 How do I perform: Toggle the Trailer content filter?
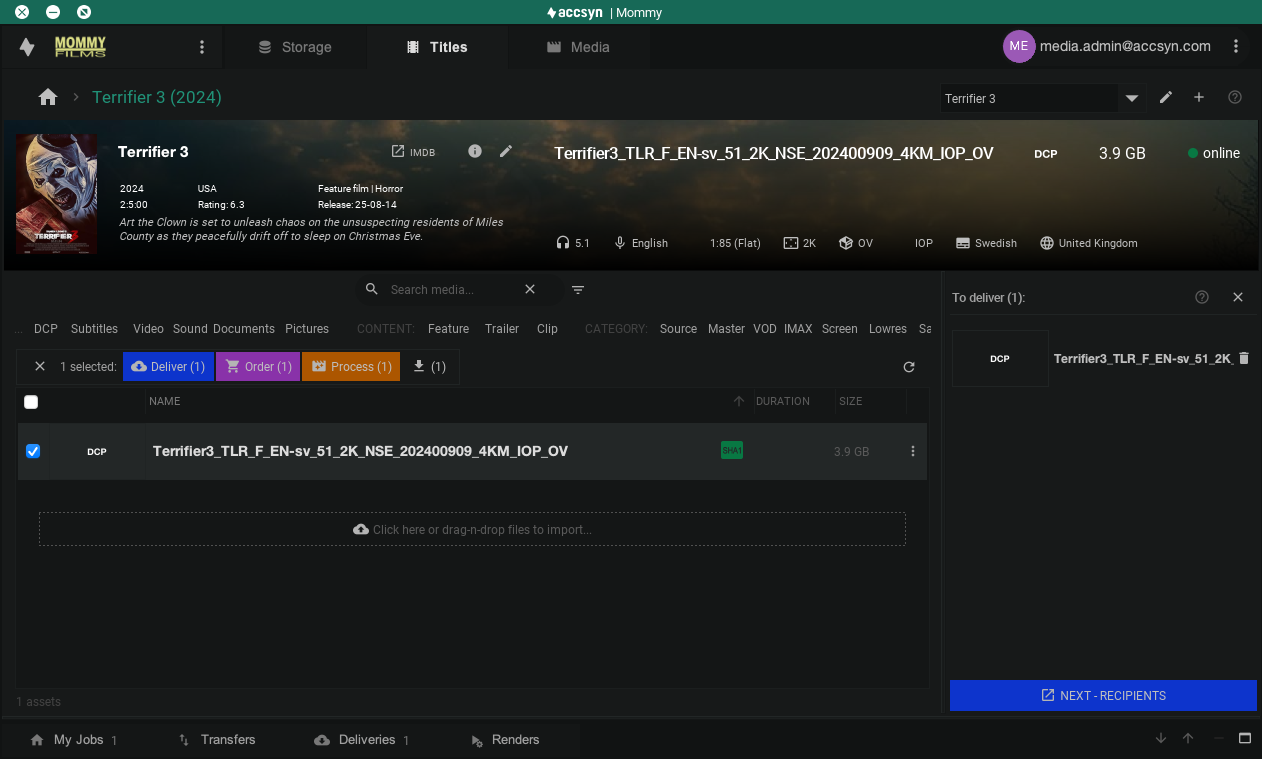click(502, 328)
